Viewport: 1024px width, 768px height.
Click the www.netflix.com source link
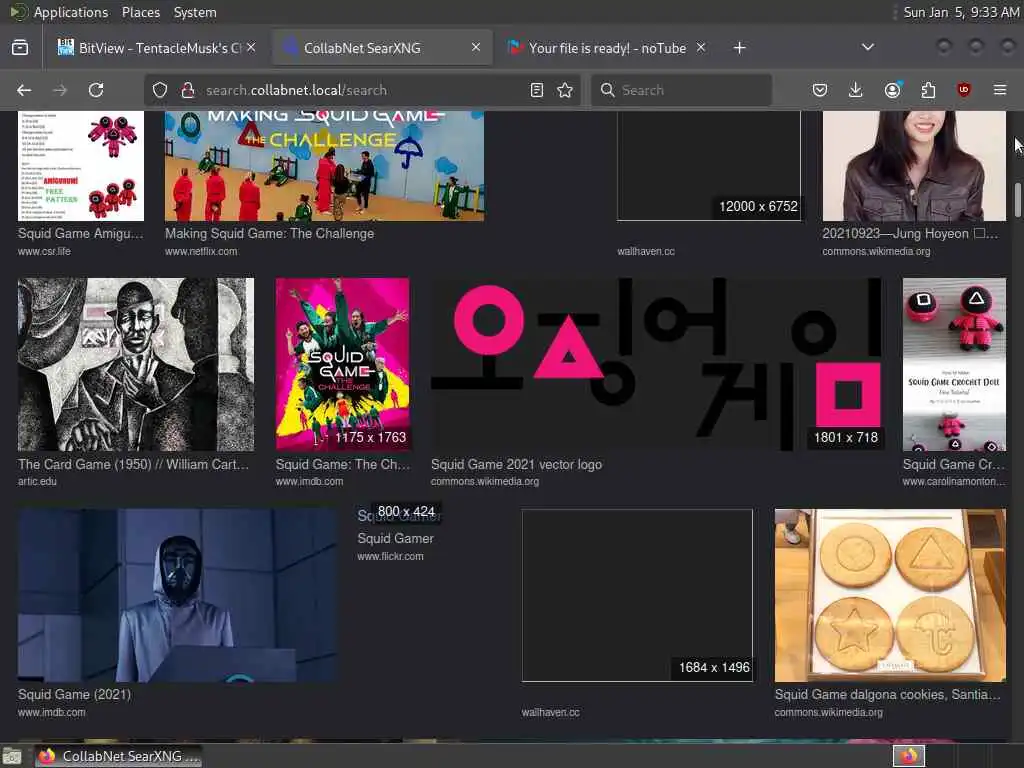click(200, 251)
